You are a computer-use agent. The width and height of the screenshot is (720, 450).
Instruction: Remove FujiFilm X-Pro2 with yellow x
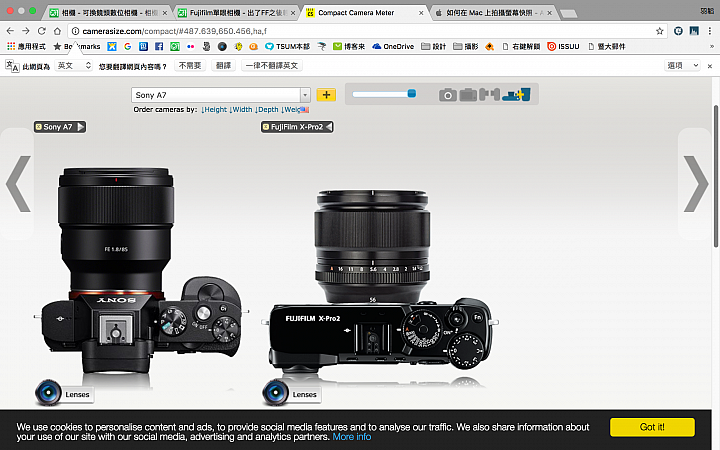(x=265, y=127)
